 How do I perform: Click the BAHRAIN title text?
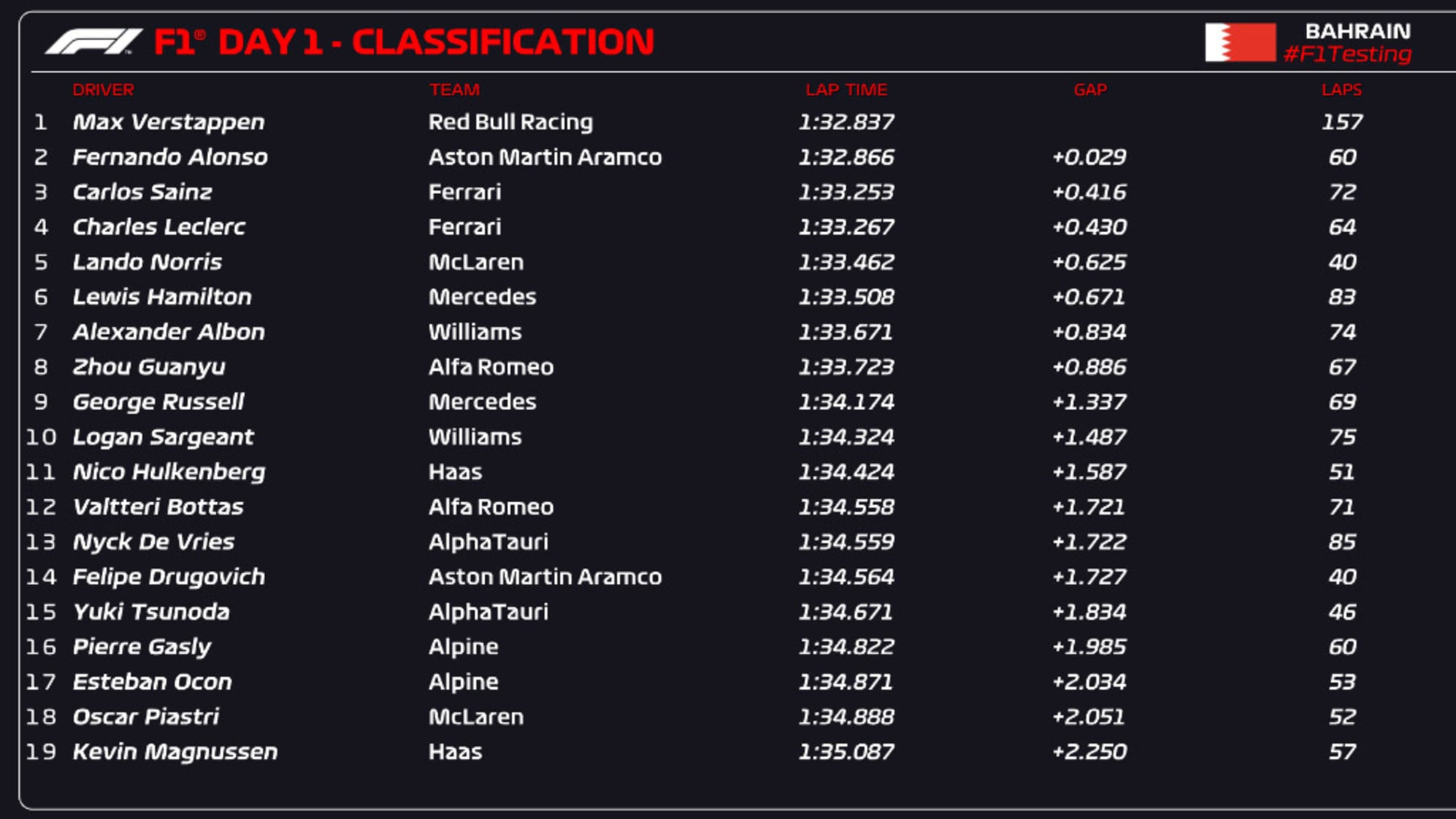[1357, 31]
